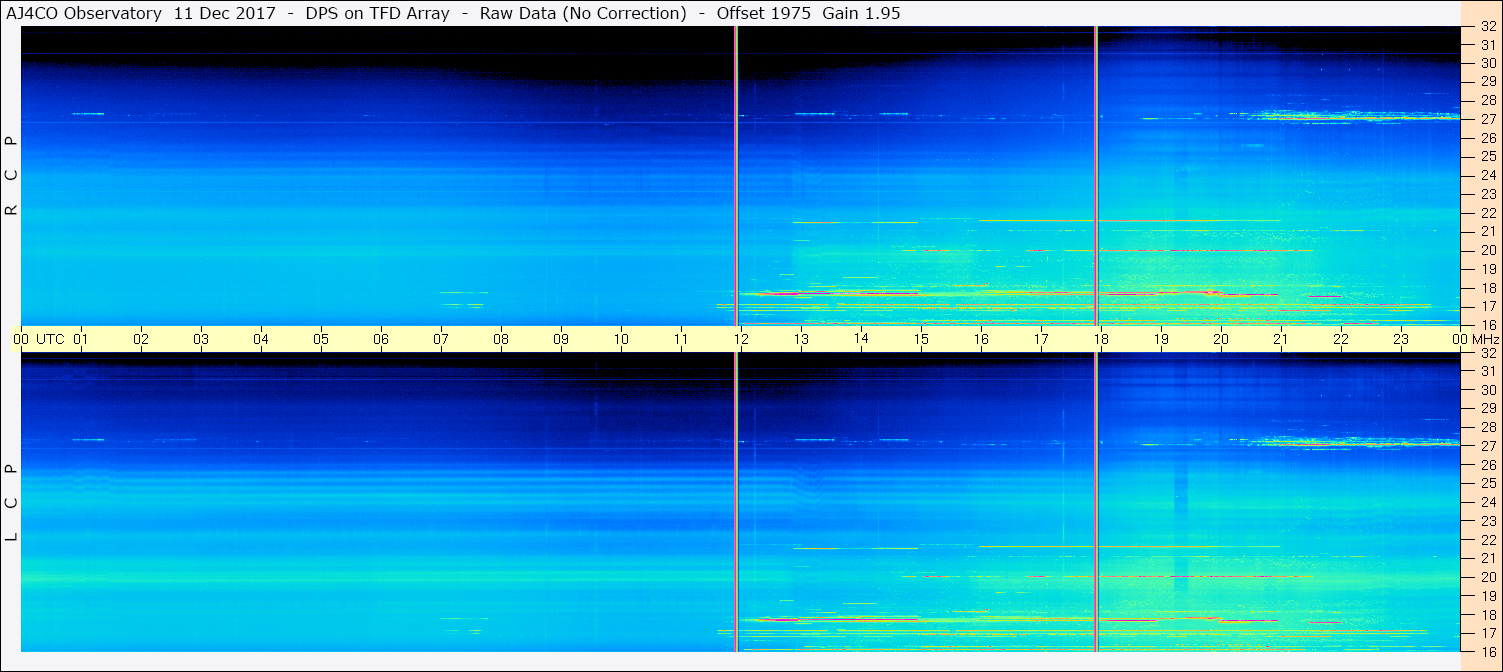Pick the '20' MHz label on LCP scale
1503x672 pixels.
tap(1488, 577)
